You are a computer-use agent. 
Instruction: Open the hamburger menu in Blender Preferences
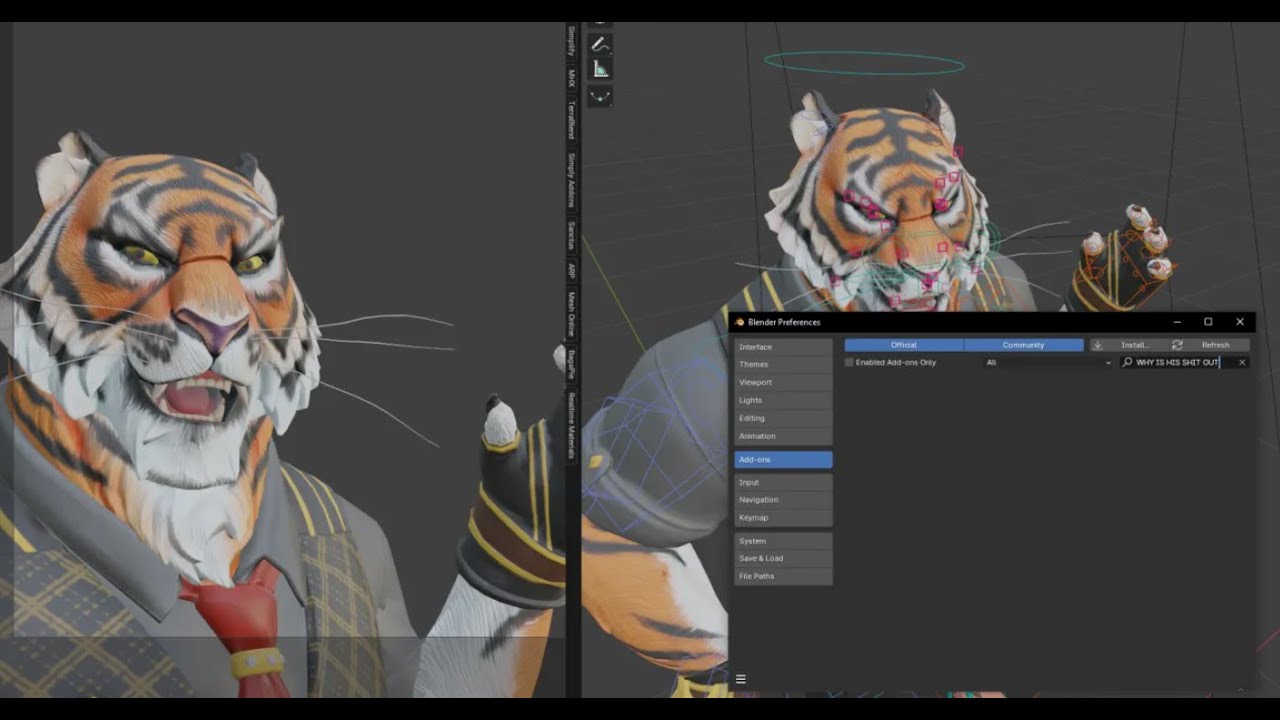pos(741,679)
